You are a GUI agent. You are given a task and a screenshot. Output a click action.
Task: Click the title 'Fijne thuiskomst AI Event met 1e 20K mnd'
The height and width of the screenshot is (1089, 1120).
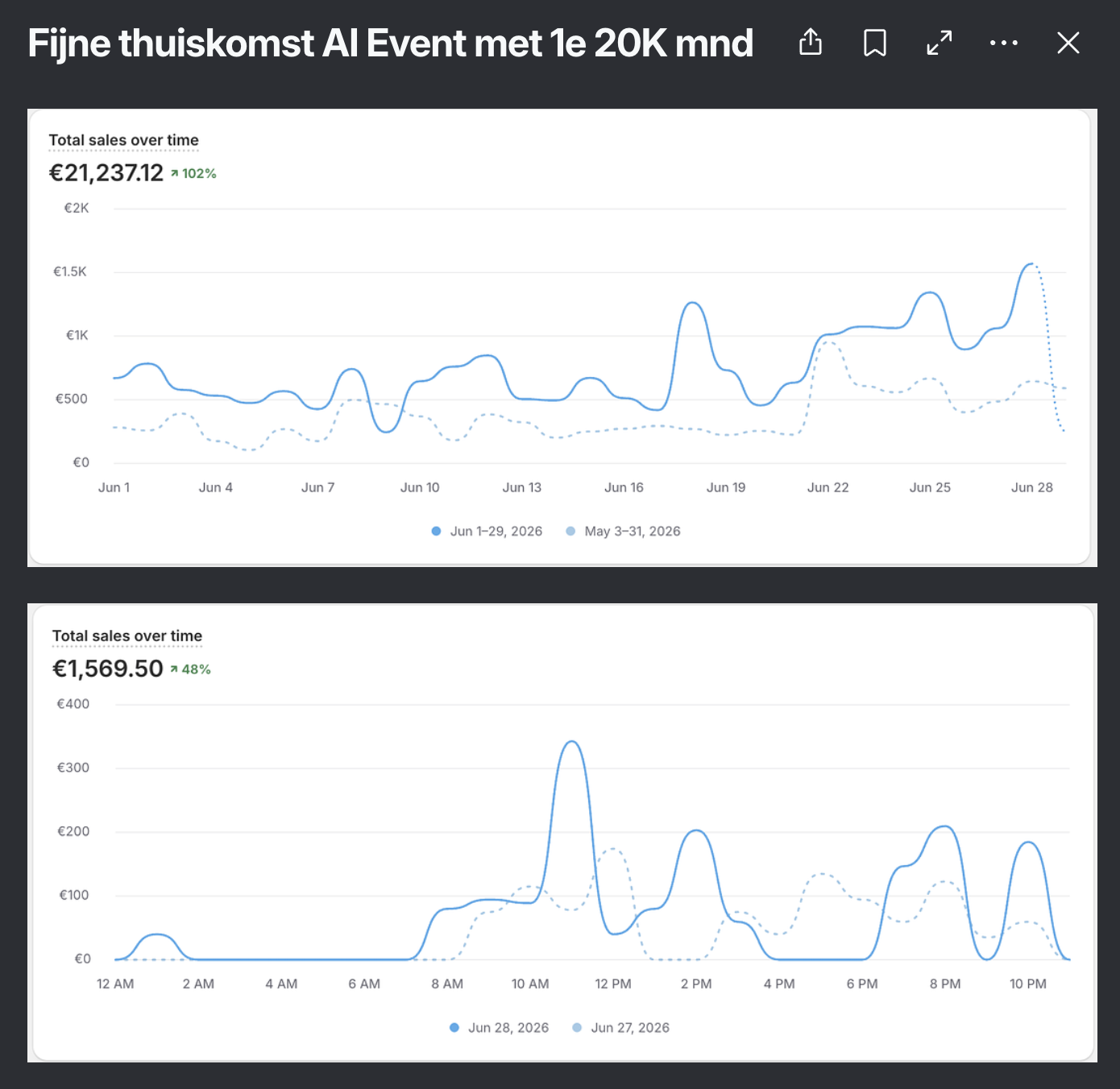pyautogui.click(x=391, y=43)
